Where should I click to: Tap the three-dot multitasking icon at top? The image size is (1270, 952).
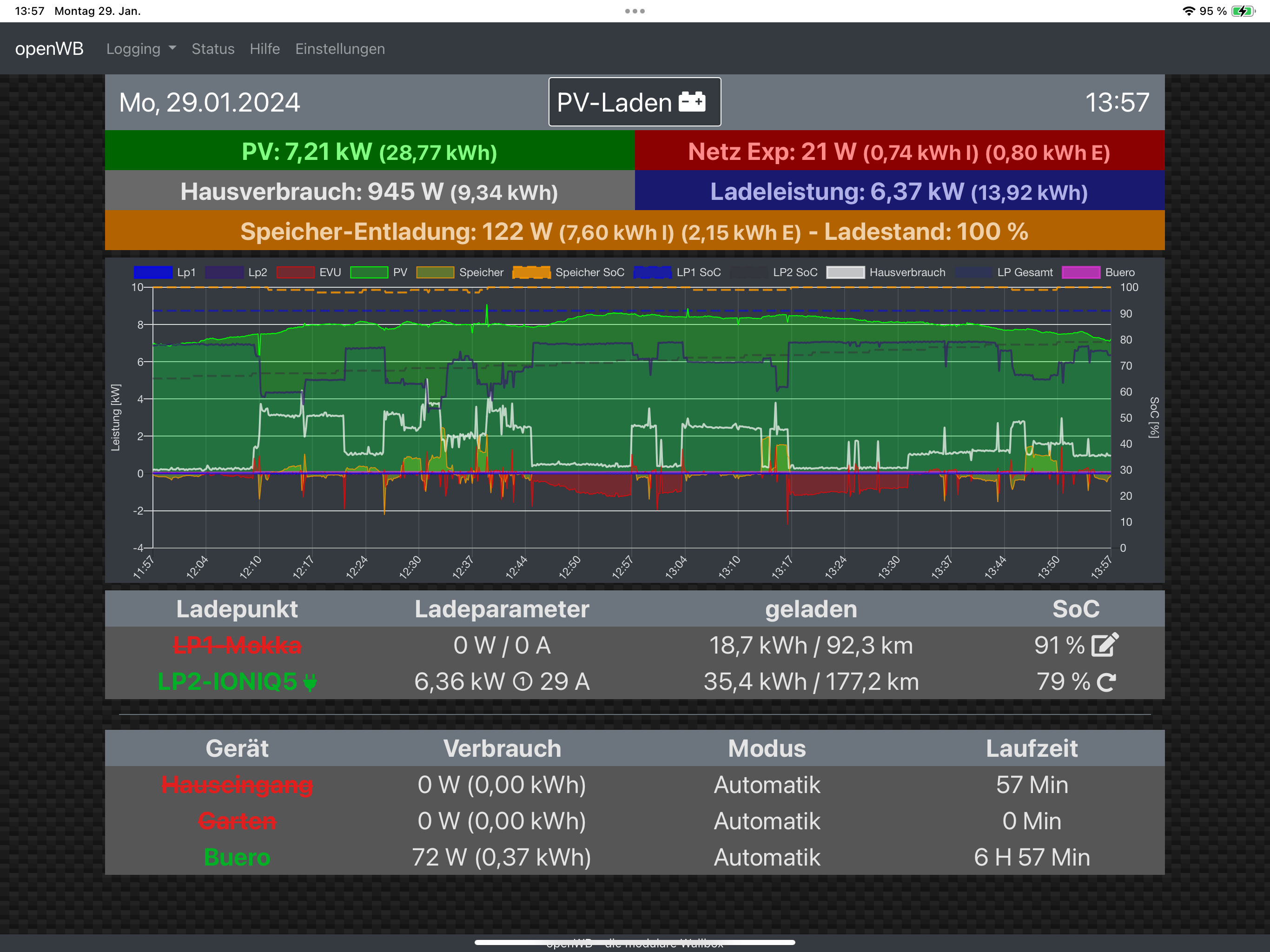(635, 11)
